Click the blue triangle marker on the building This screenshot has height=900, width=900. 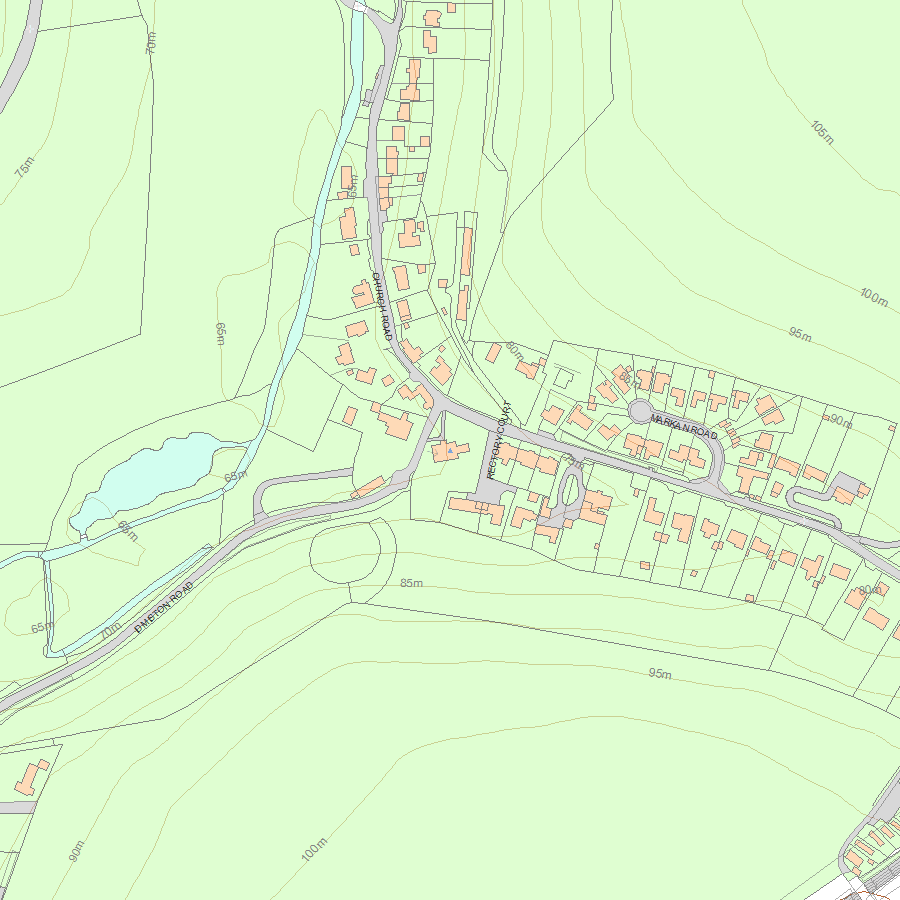click(x=451, y=451)
